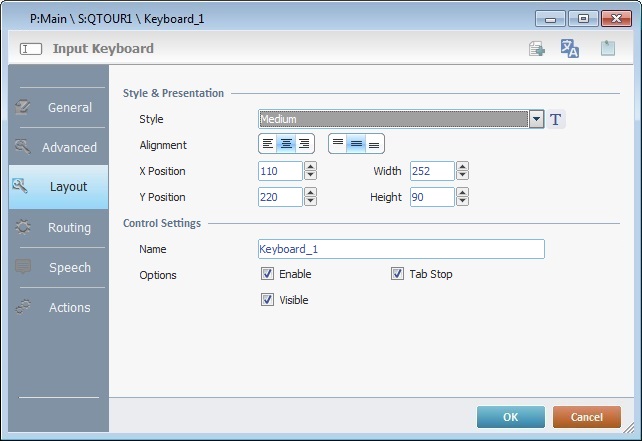
Task: Decrease Height value with down arrow
Action: click(x=463, y=202)
